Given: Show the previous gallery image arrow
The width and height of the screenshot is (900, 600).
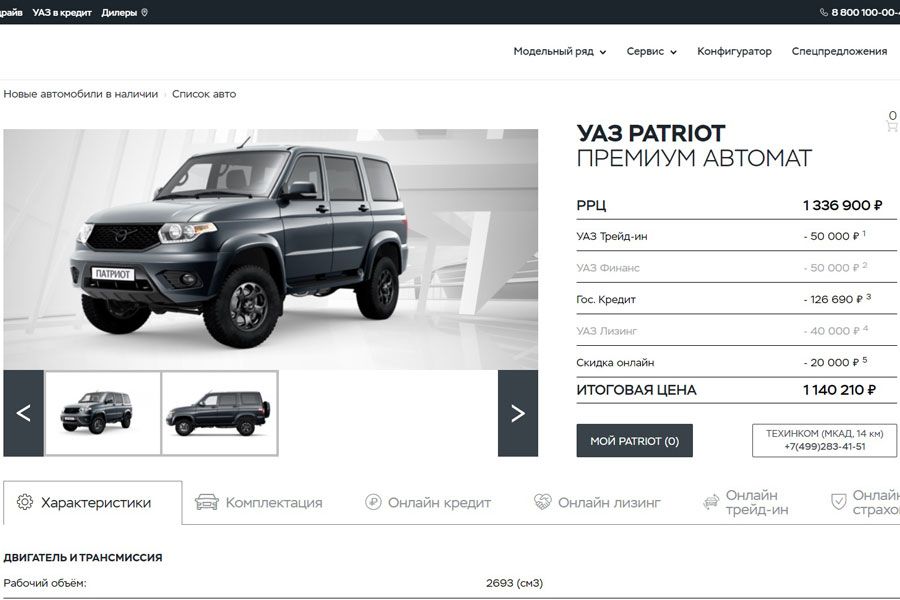Looking at the screenshot, I should coord(24,413).
